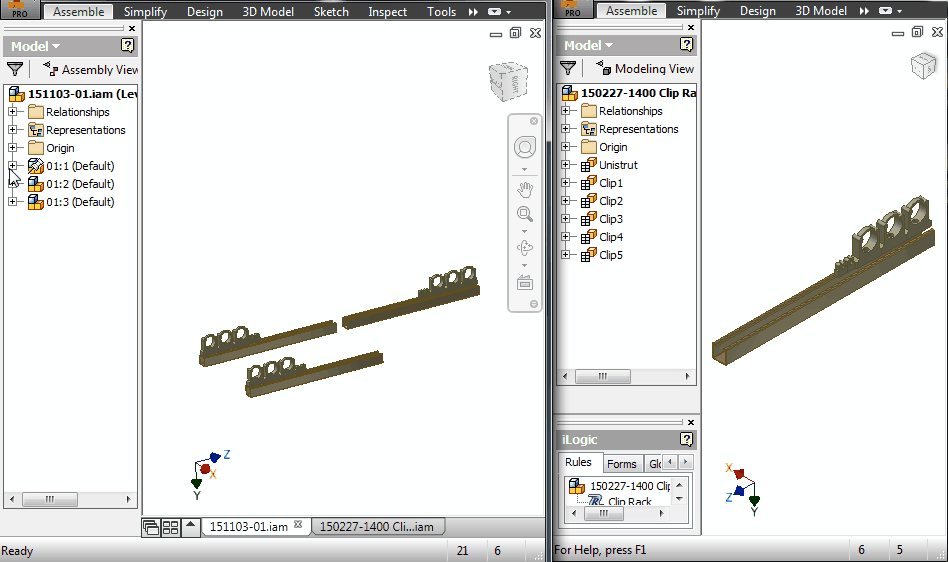
Task: Close the navigation bar with its X
Action: click(534, 121)
